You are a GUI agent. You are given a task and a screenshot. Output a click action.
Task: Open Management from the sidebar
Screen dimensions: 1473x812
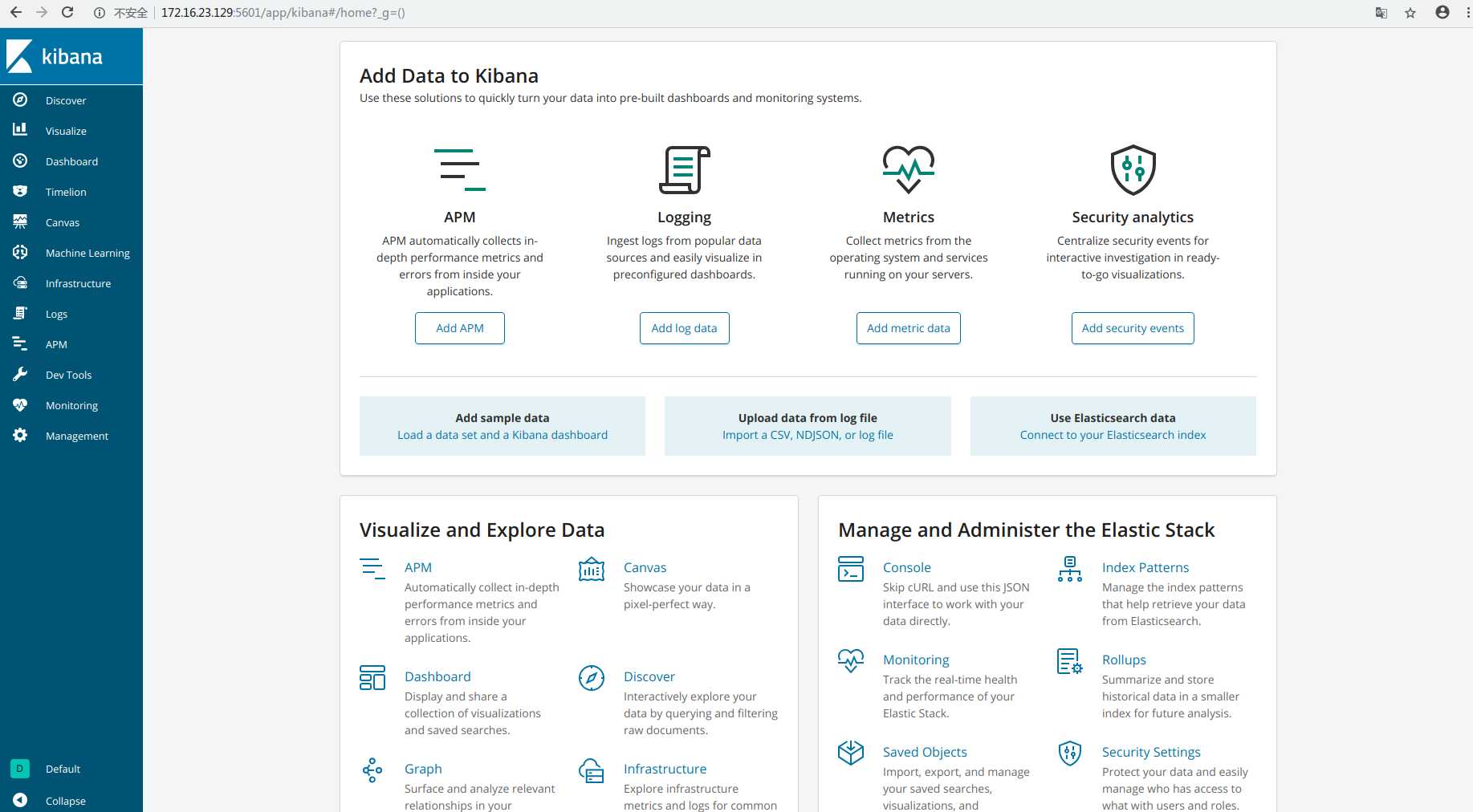pos(77,436)
